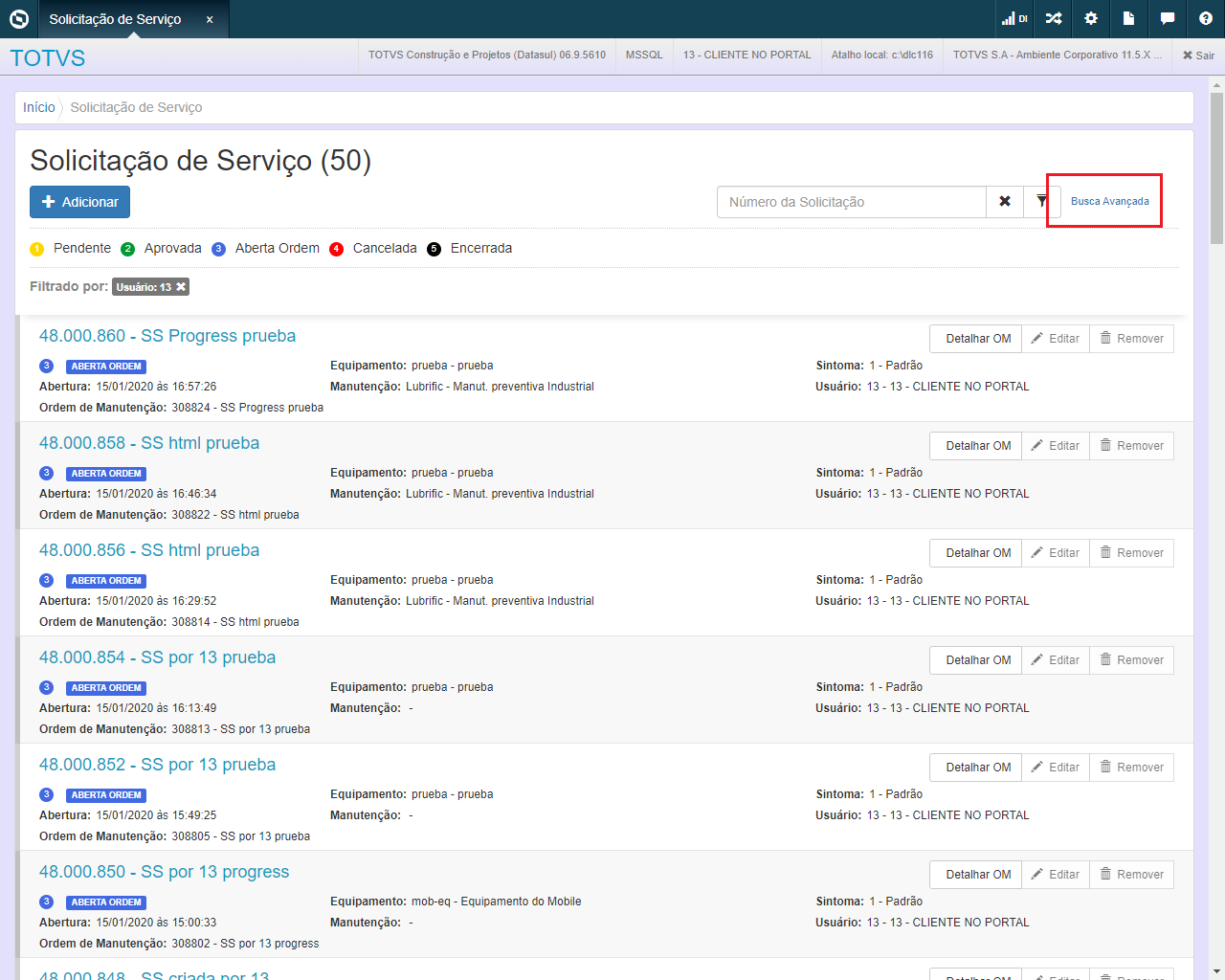Click Editar for request 48.000.850

1056,875
